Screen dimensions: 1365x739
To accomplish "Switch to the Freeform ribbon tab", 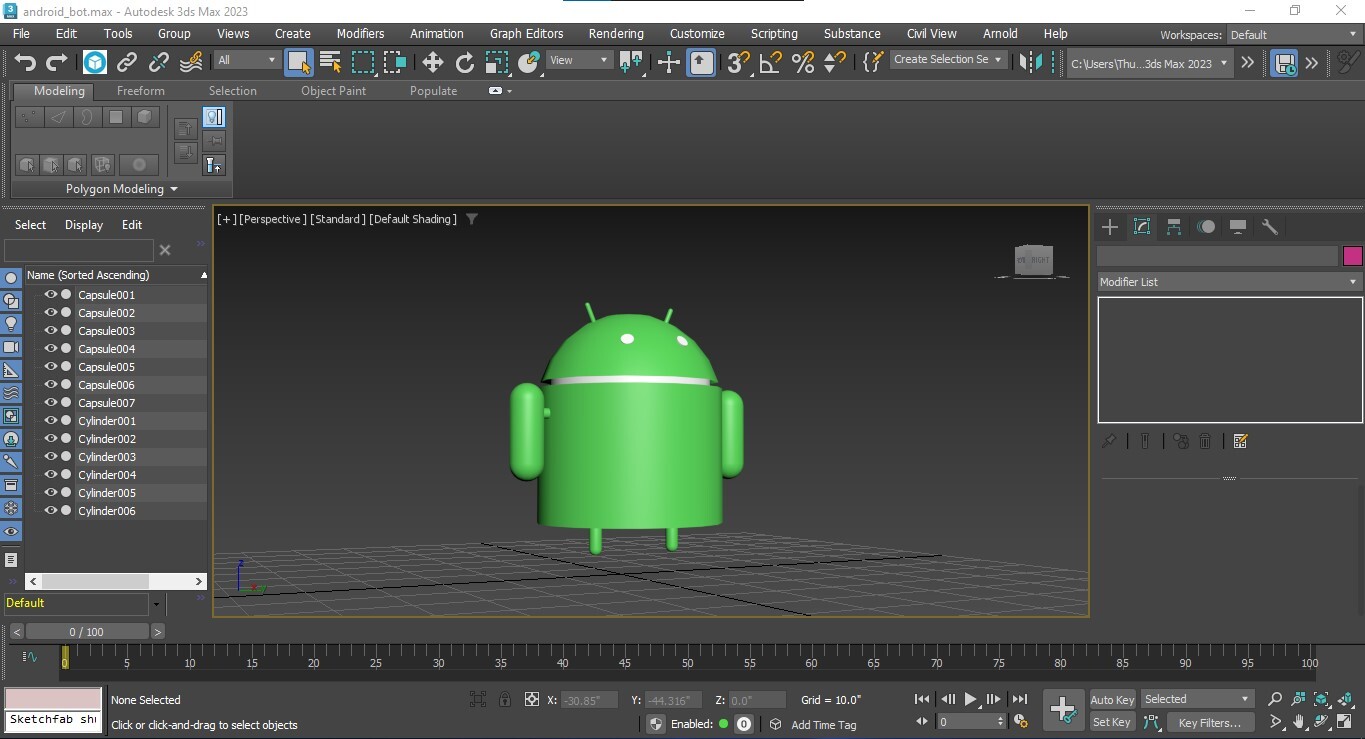I will (x=140, y=90).
